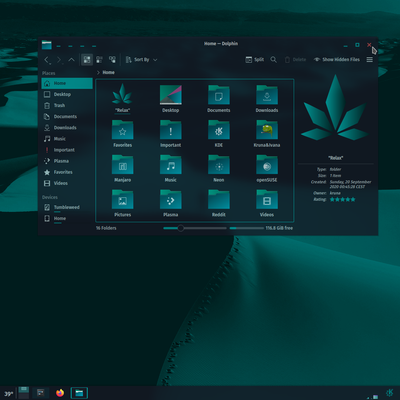
Task: Open the virtual desktop pager in taskbar
Action: pyautogui.click(x=24, y=393)
